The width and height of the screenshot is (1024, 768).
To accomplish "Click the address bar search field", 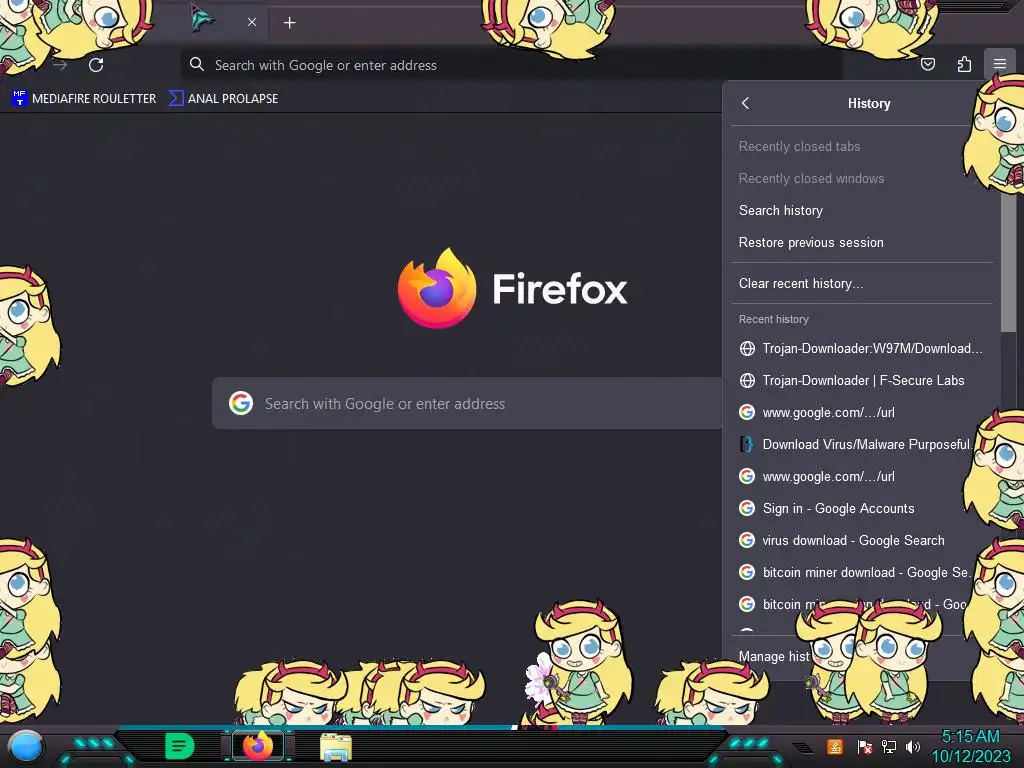I will click(x=511, y=65).
